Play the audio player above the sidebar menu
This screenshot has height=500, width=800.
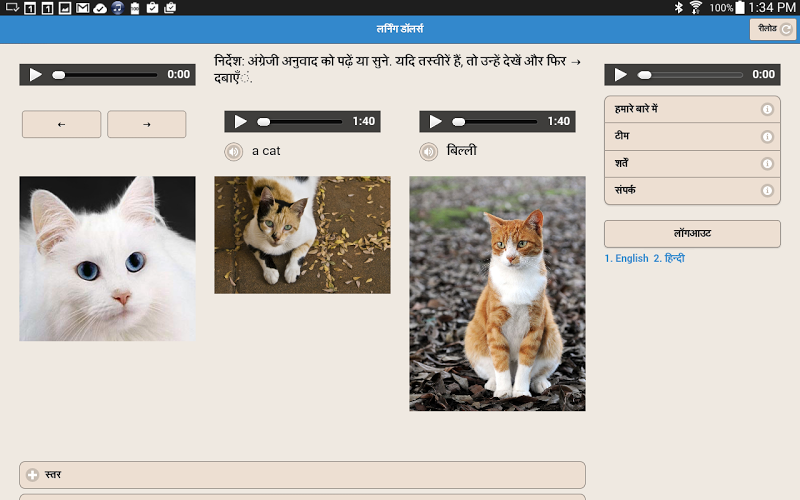click(x=620, y=74)
